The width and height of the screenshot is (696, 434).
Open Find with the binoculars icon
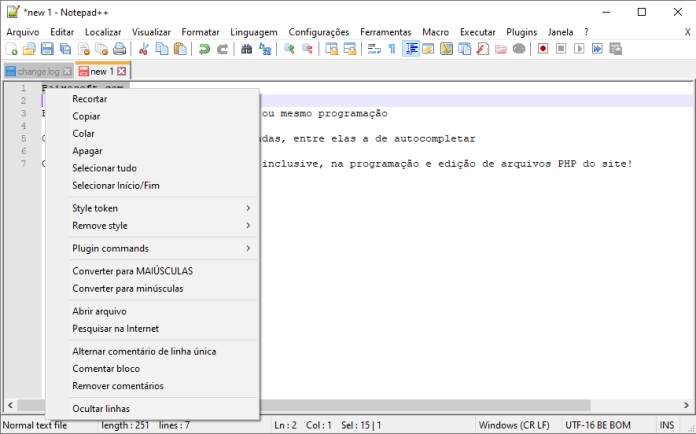click(247, 48)
